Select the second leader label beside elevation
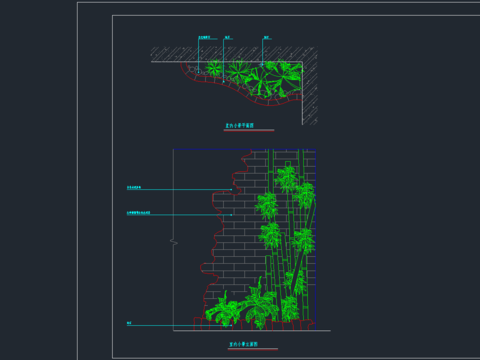The image size is (480, 360). (139, 213)
